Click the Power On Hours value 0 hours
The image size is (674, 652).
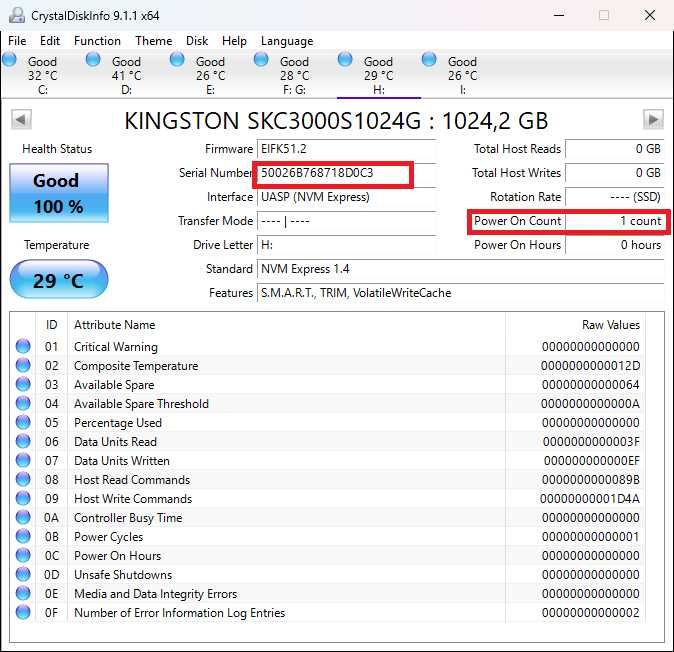tap(615, 245)
